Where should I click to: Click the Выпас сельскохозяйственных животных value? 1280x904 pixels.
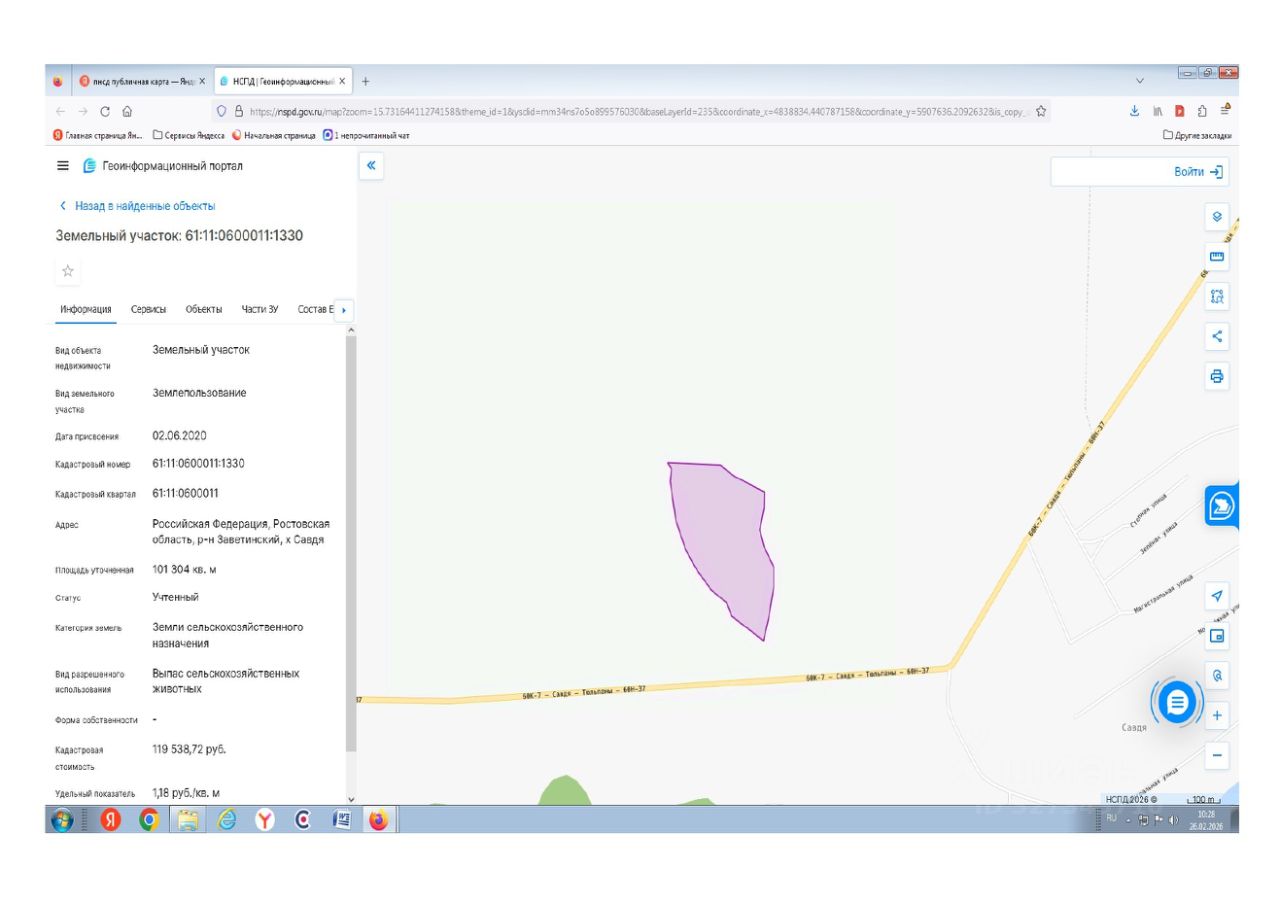pos(226,682)
